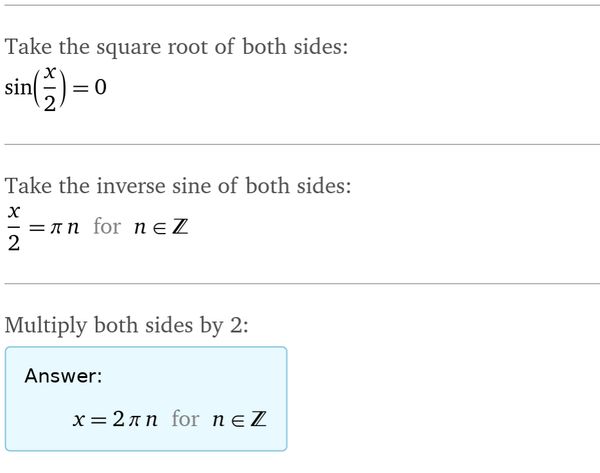Click the 'Answer:' label
The image size is (600, 473).
(x=63, y=376)
